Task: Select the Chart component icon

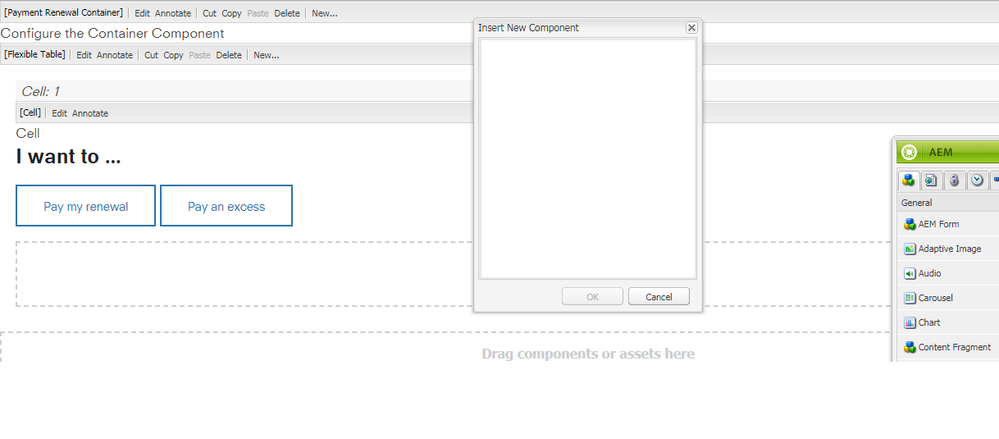Action: [910, 322]
